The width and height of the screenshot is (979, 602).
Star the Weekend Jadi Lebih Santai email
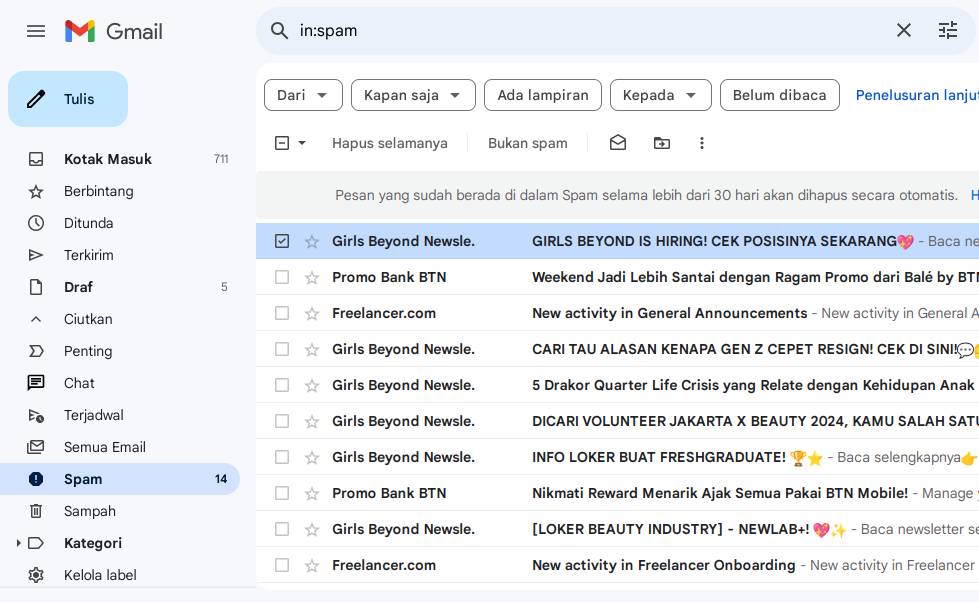(x=312, y=277)
